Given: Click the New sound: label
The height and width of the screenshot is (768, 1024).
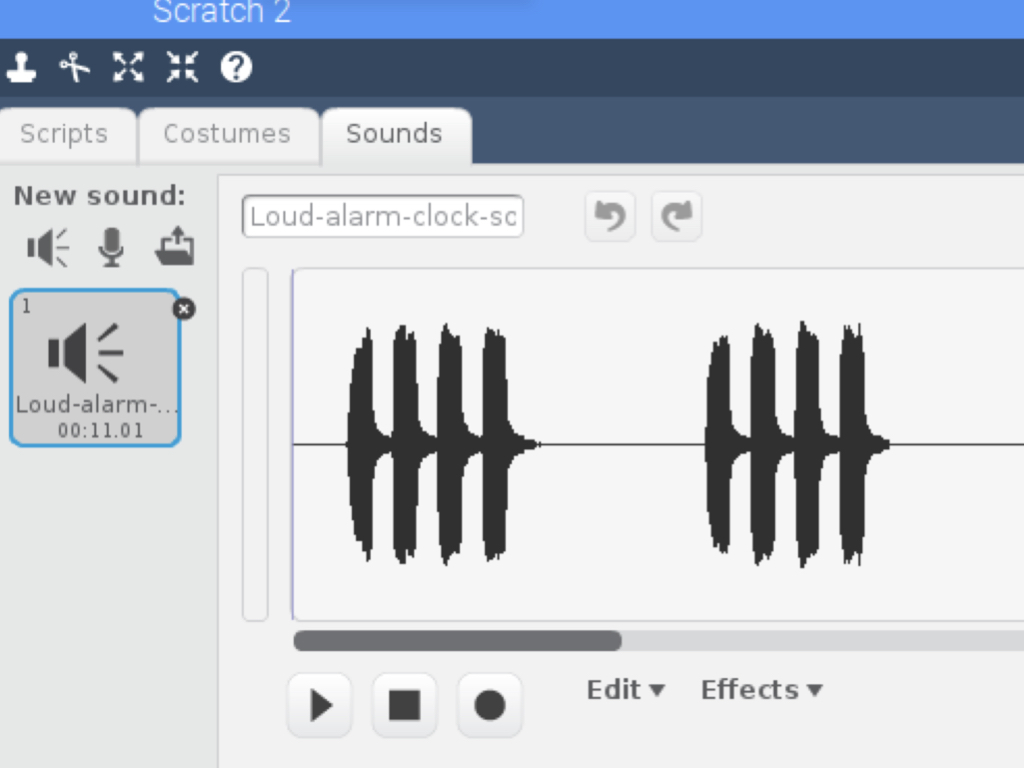Looking at the screenshot, I should (100, 196).
